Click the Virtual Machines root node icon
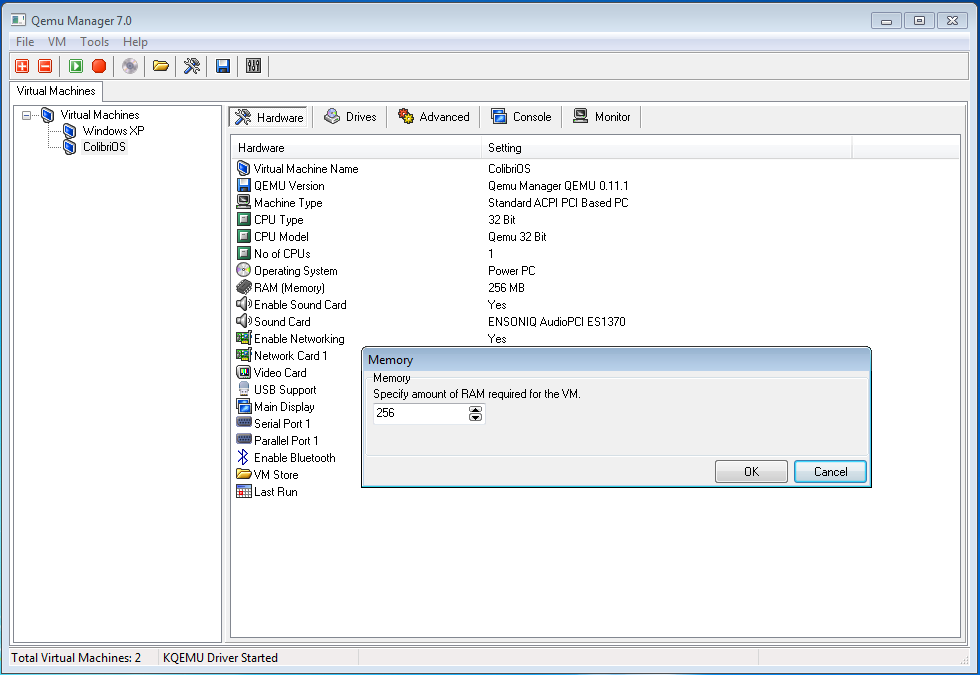The image size is (980, 675). (x=48, y=114)
